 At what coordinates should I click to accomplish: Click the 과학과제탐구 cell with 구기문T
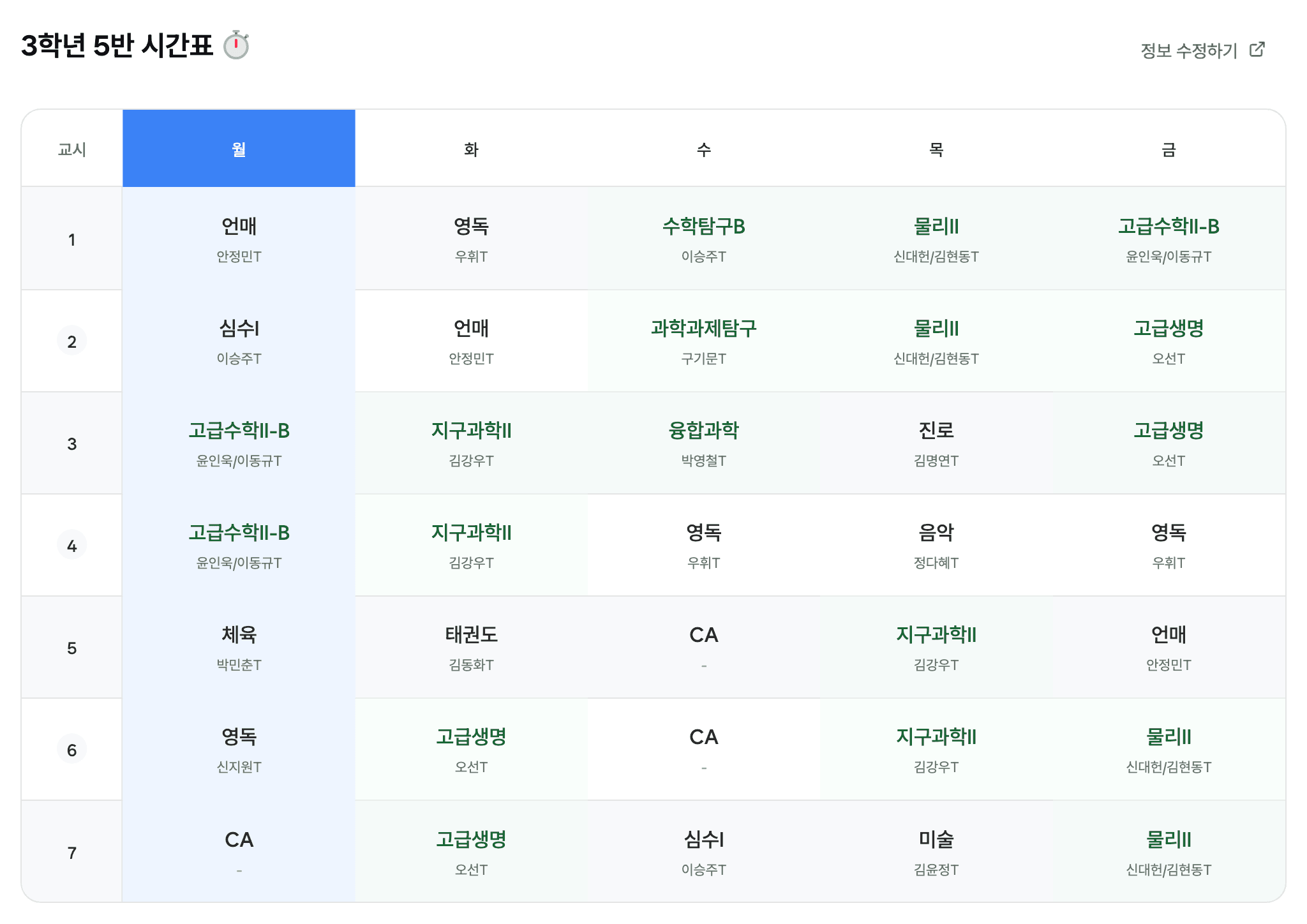pyautogui.click(x=703, y=341)
